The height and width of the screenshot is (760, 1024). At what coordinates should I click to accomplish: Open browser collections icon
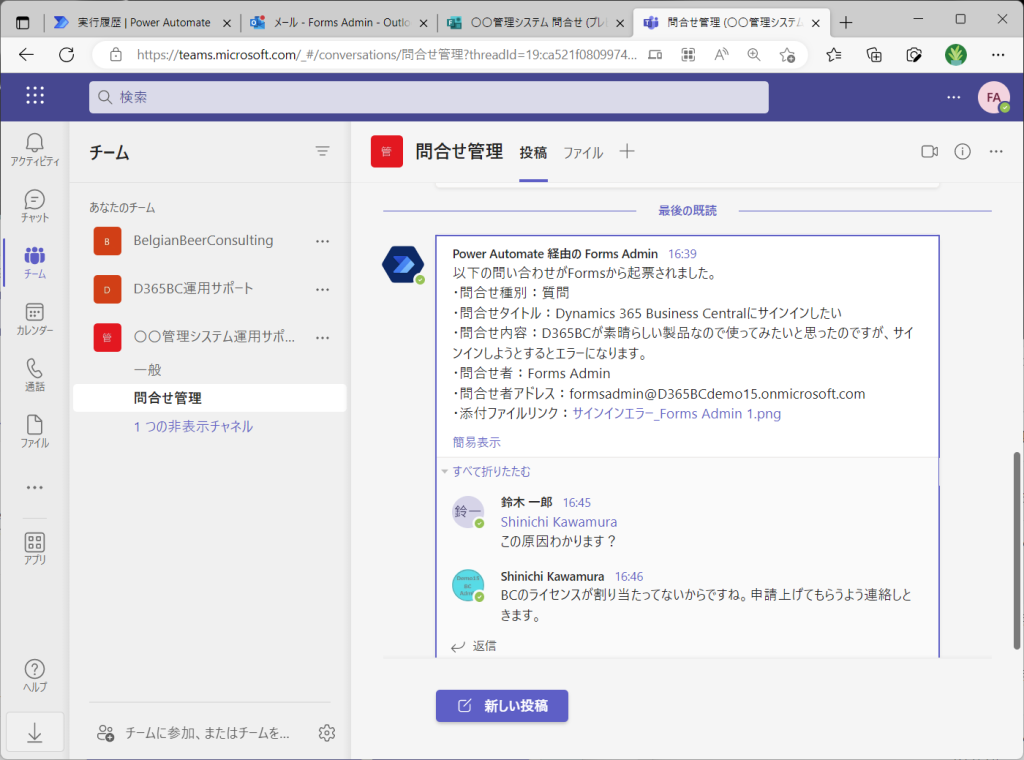[874, 55]
